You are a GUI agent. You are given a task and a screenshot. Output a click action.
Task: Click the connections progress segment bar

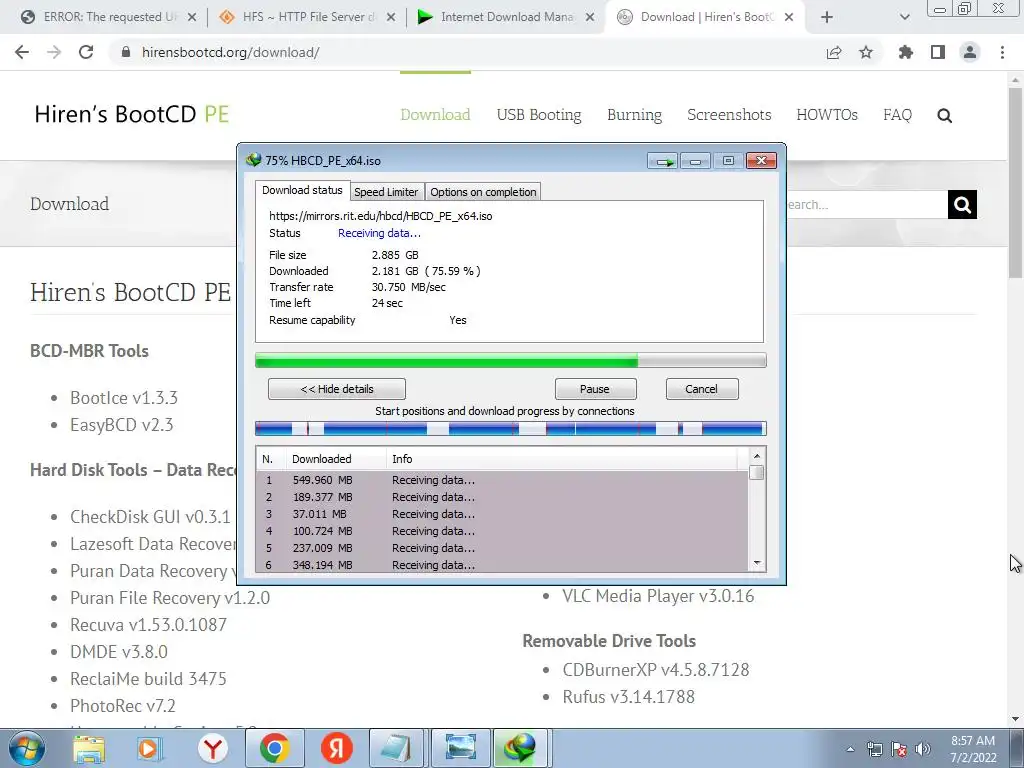point(510,429)
